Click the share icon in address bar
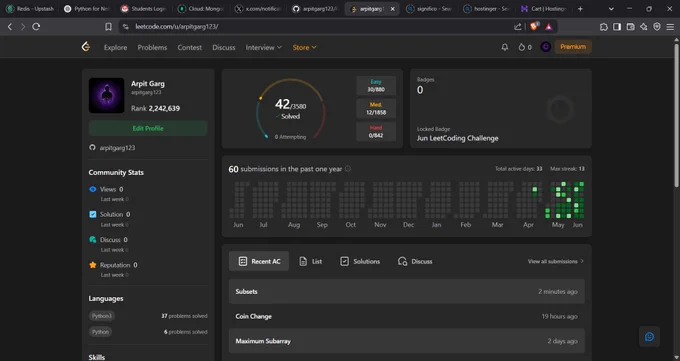 tap(517, 26)
